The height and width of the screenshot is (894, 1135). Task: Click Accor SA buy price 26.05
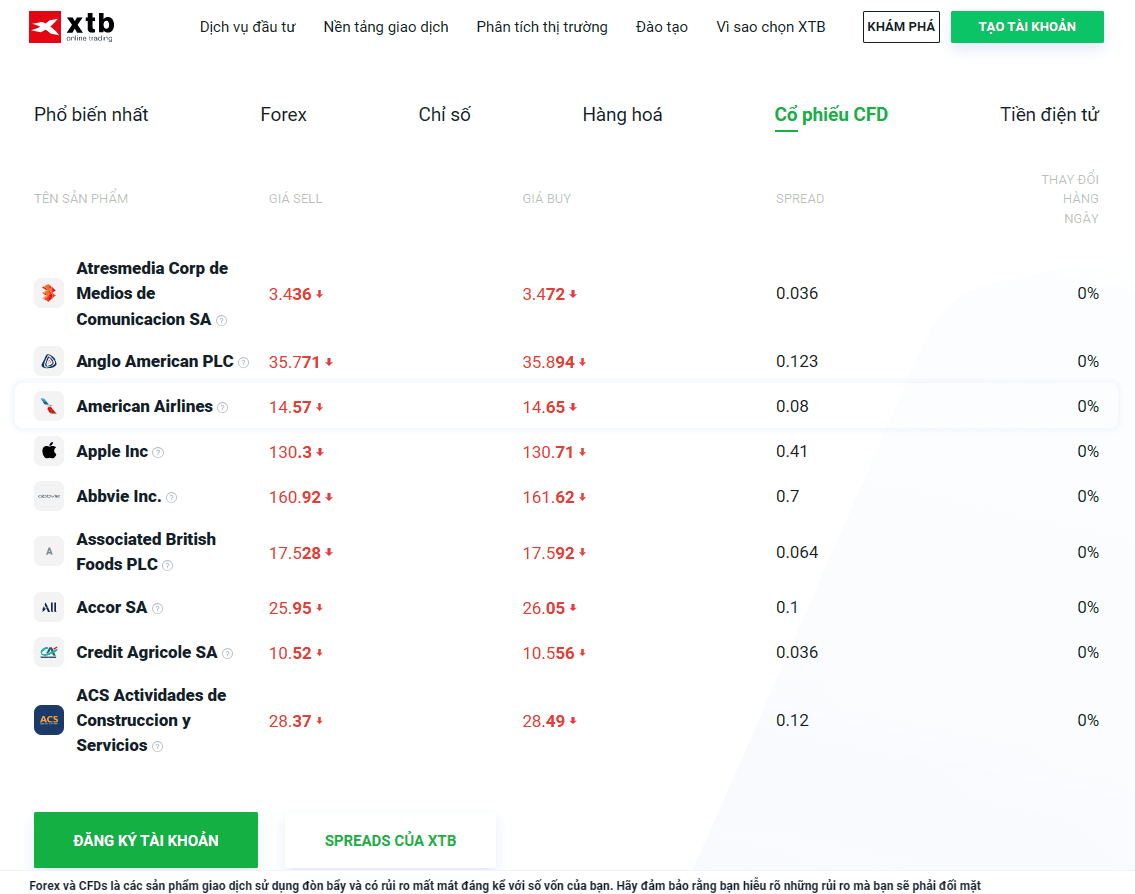point(544,608)
